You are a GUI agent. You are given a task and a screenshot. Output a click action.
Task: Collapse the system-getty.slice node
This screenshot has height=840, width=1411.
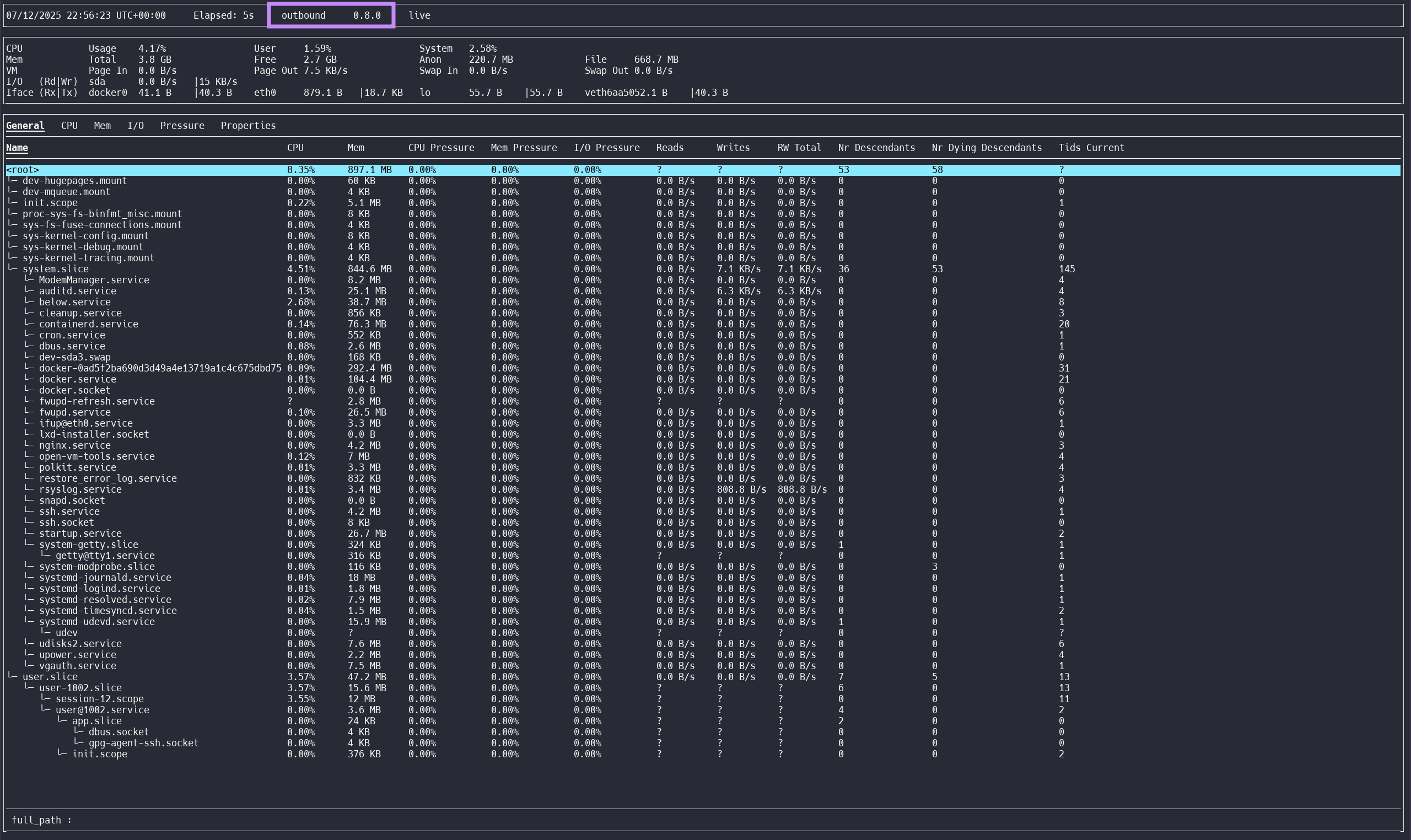point(88,545)
